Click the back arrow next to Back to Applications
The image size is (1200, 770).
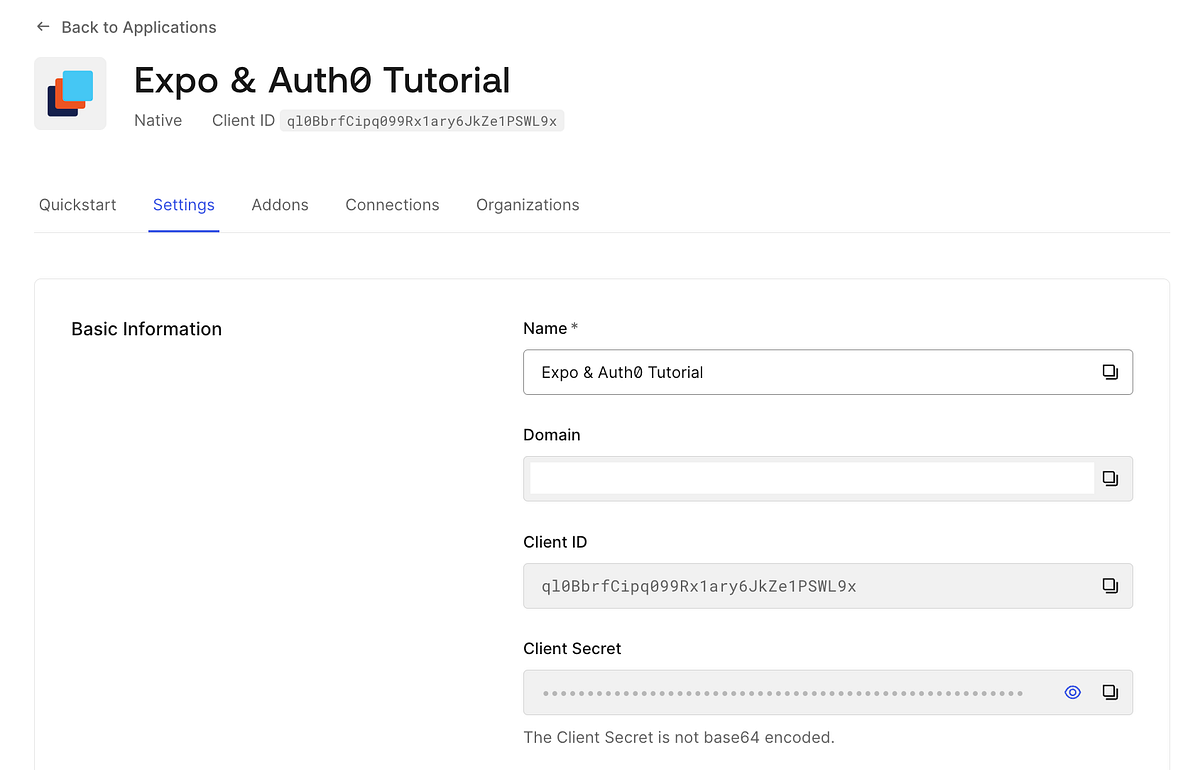pyautogui.click(x=42, y=26)
